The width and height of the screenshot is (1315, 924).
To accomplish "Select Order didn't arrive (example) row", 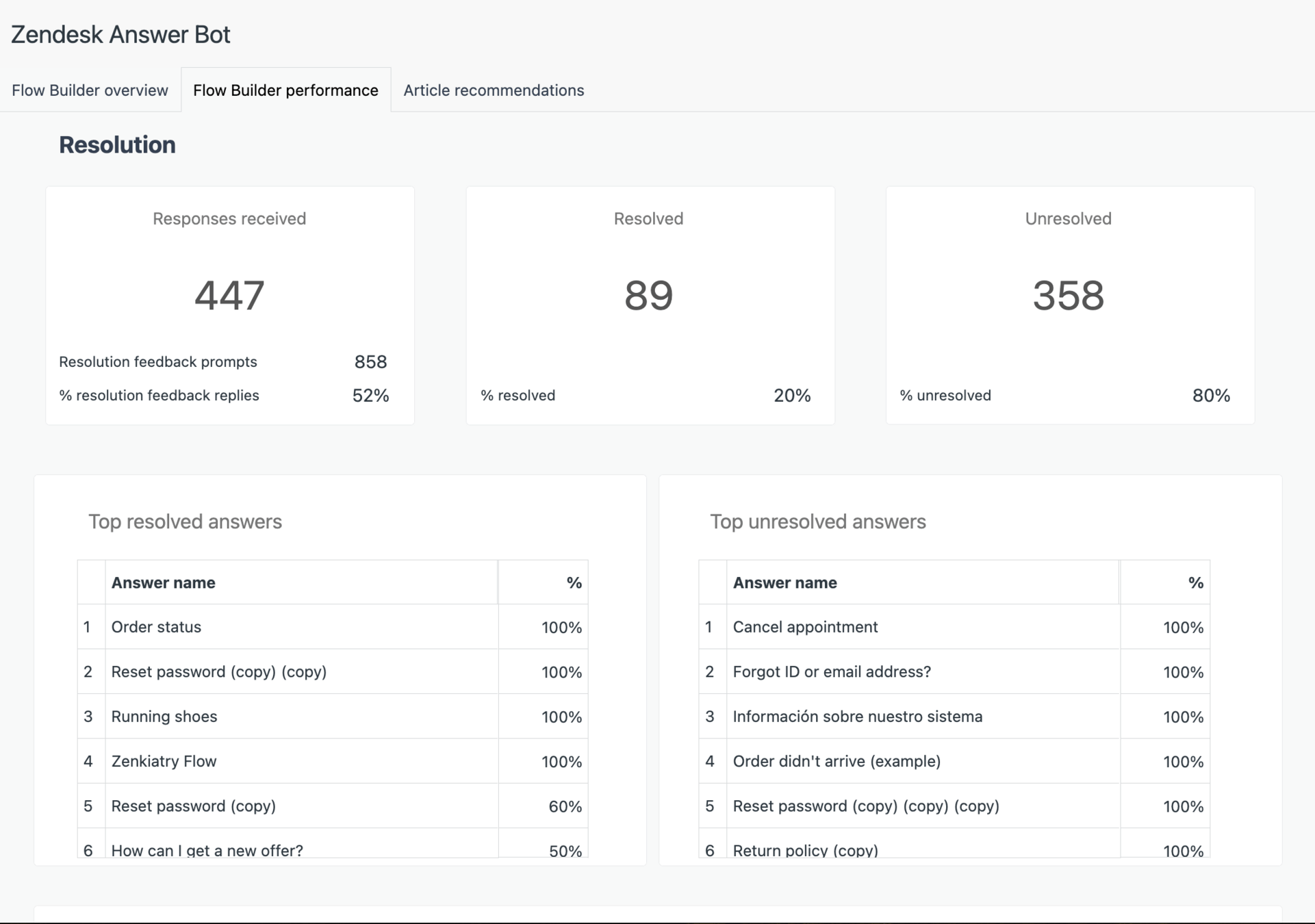I will 837,761.
